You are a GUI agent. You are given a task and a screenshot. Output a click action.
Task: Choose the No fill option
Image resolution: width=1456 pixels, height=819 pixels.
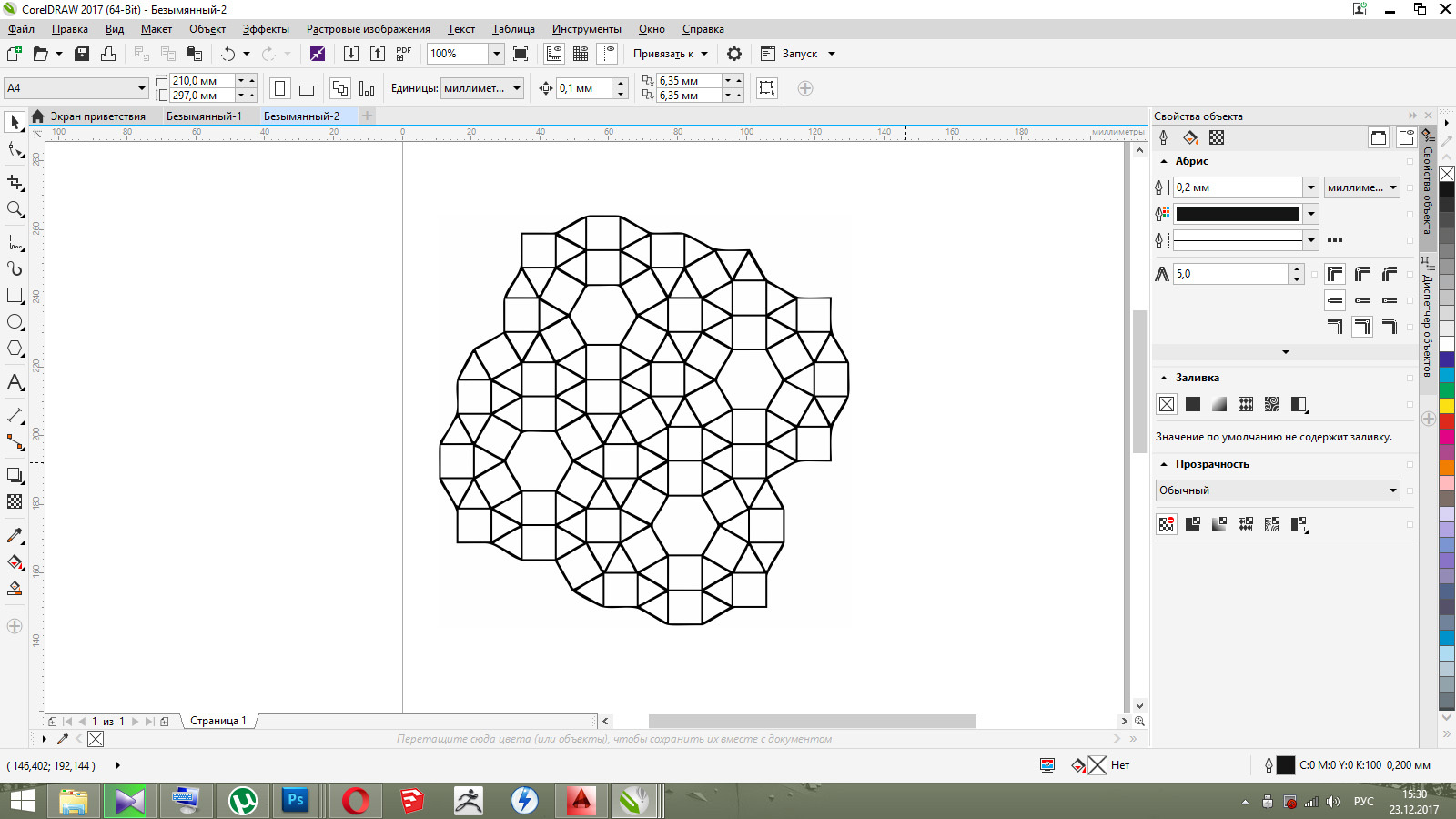point(1167,404)
